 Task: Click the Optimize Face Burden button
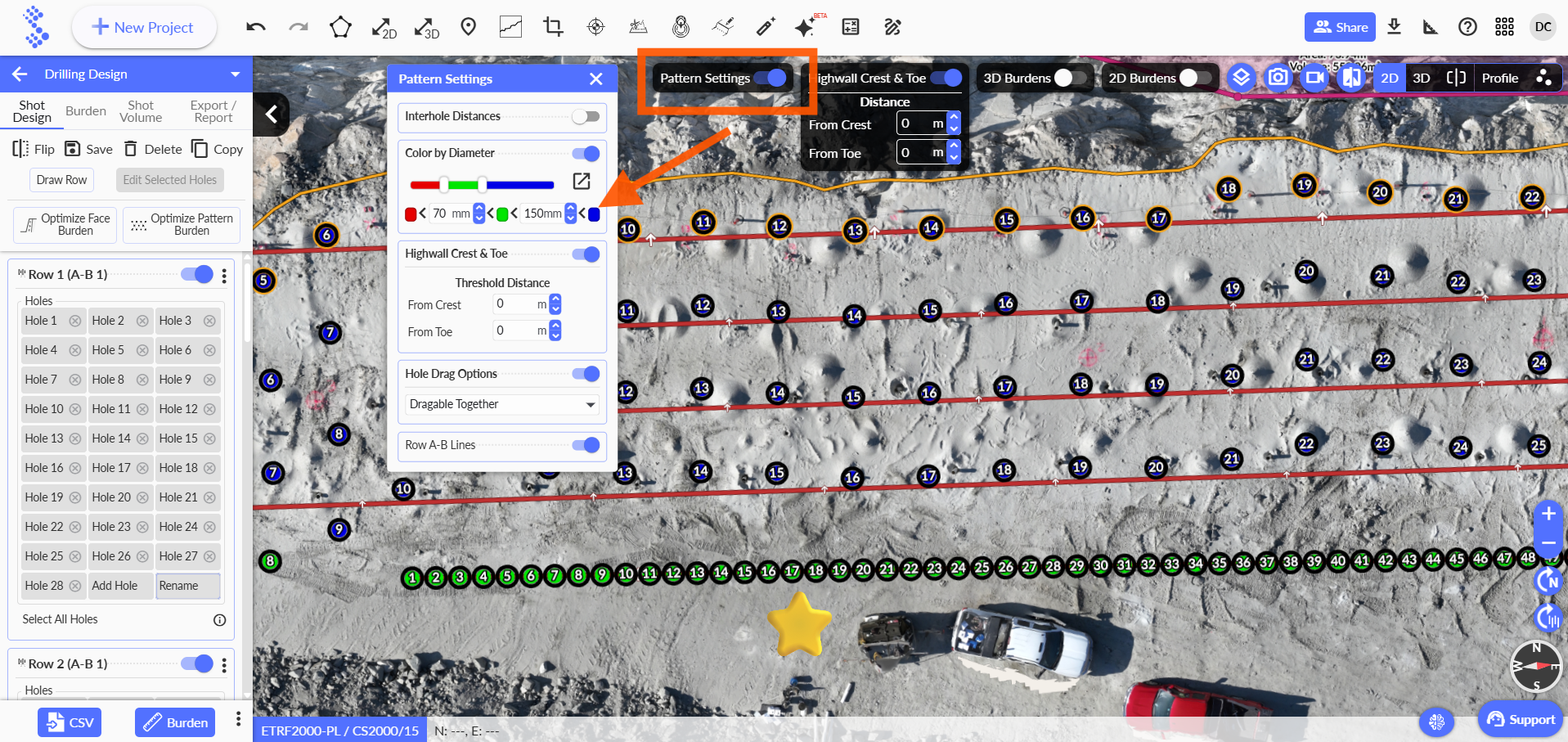[x=65, y=225]
